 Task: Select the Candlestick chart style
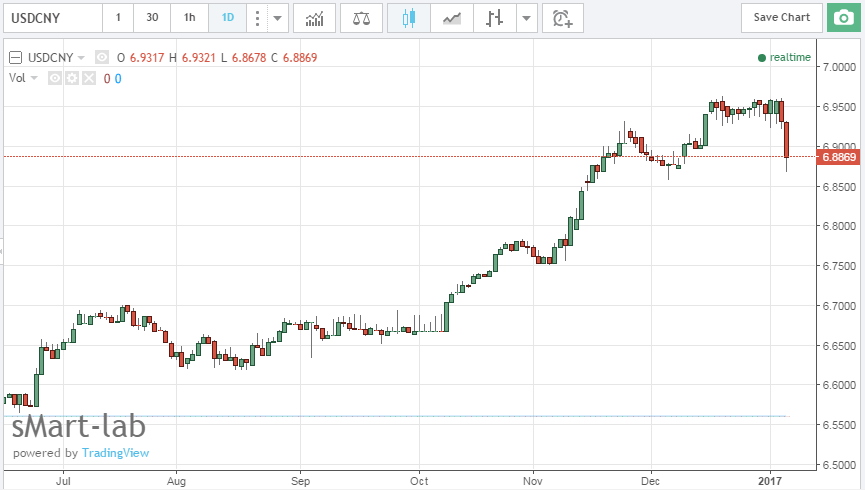[x=408, y=17]
